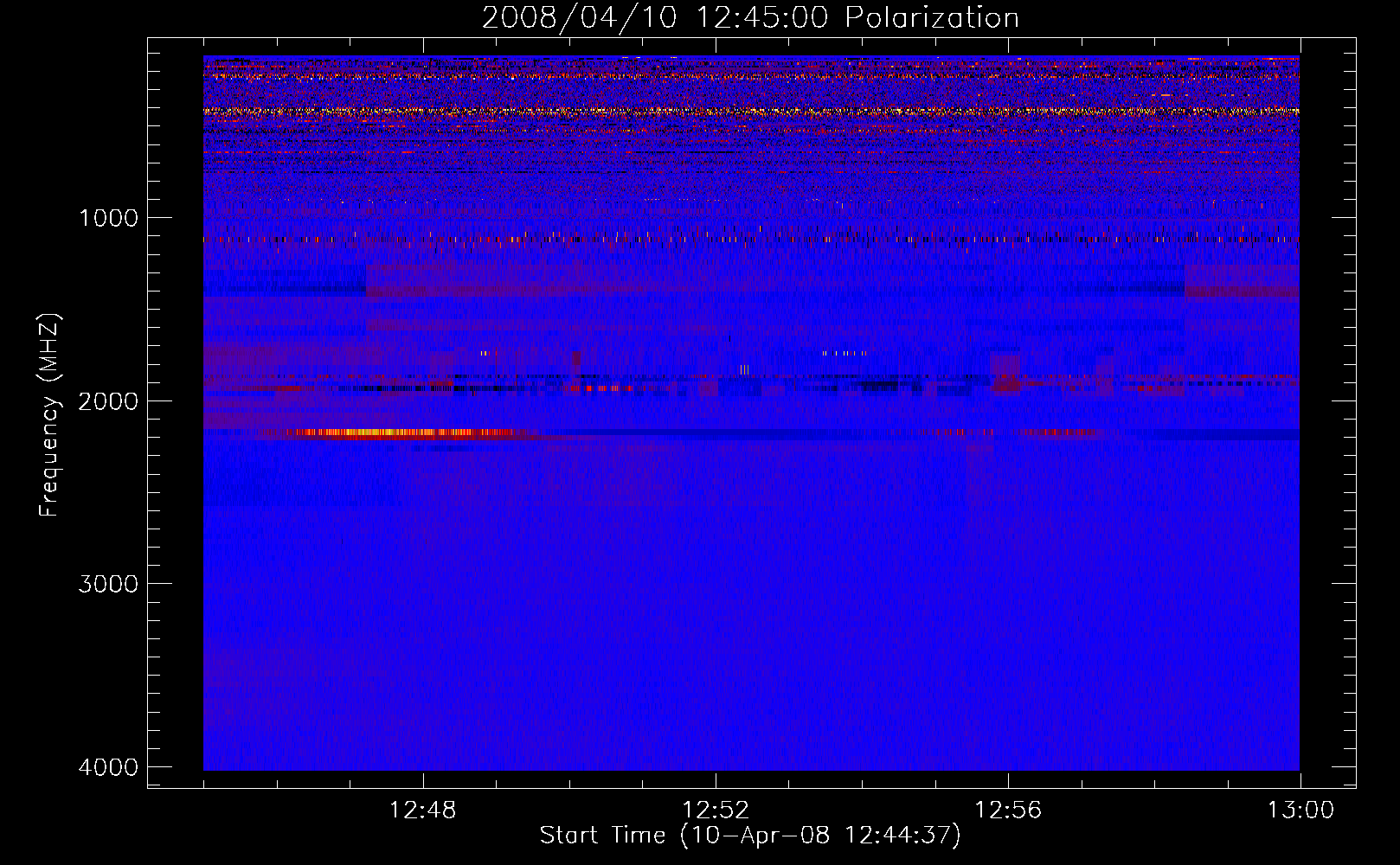Click the 12:48 time tick label
Screen dimensions: 1400x865
coord(423,811)
